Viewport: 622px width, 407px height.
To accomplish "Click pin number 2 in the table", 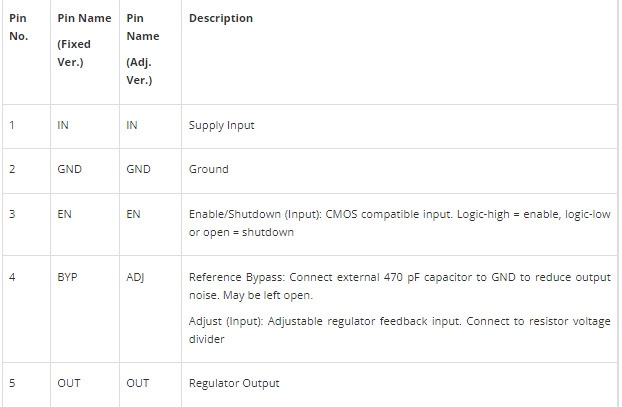I will click(x=13, y=169).
